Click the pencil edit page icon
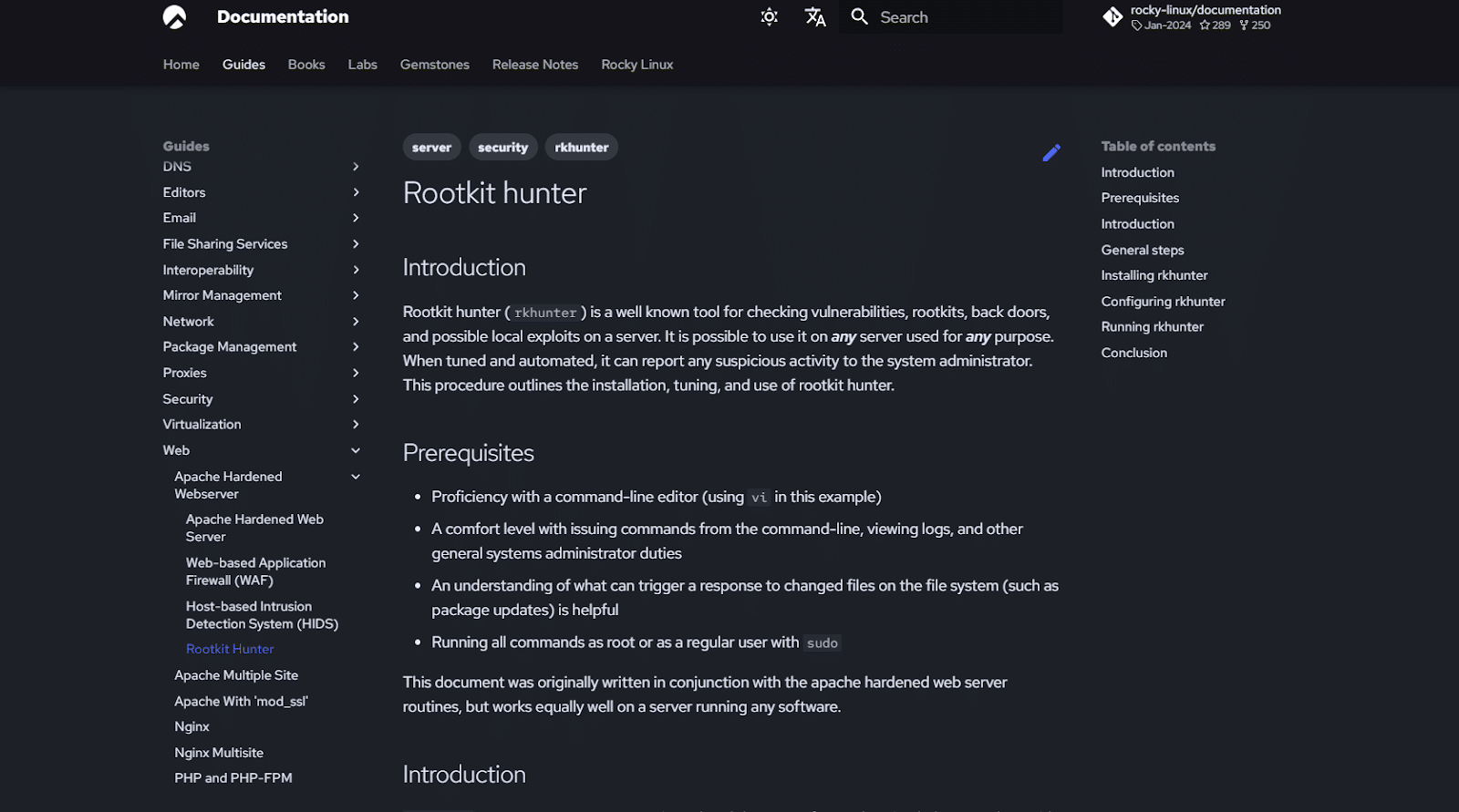Screen dimensions: 1459x812 click(1051, 153)
